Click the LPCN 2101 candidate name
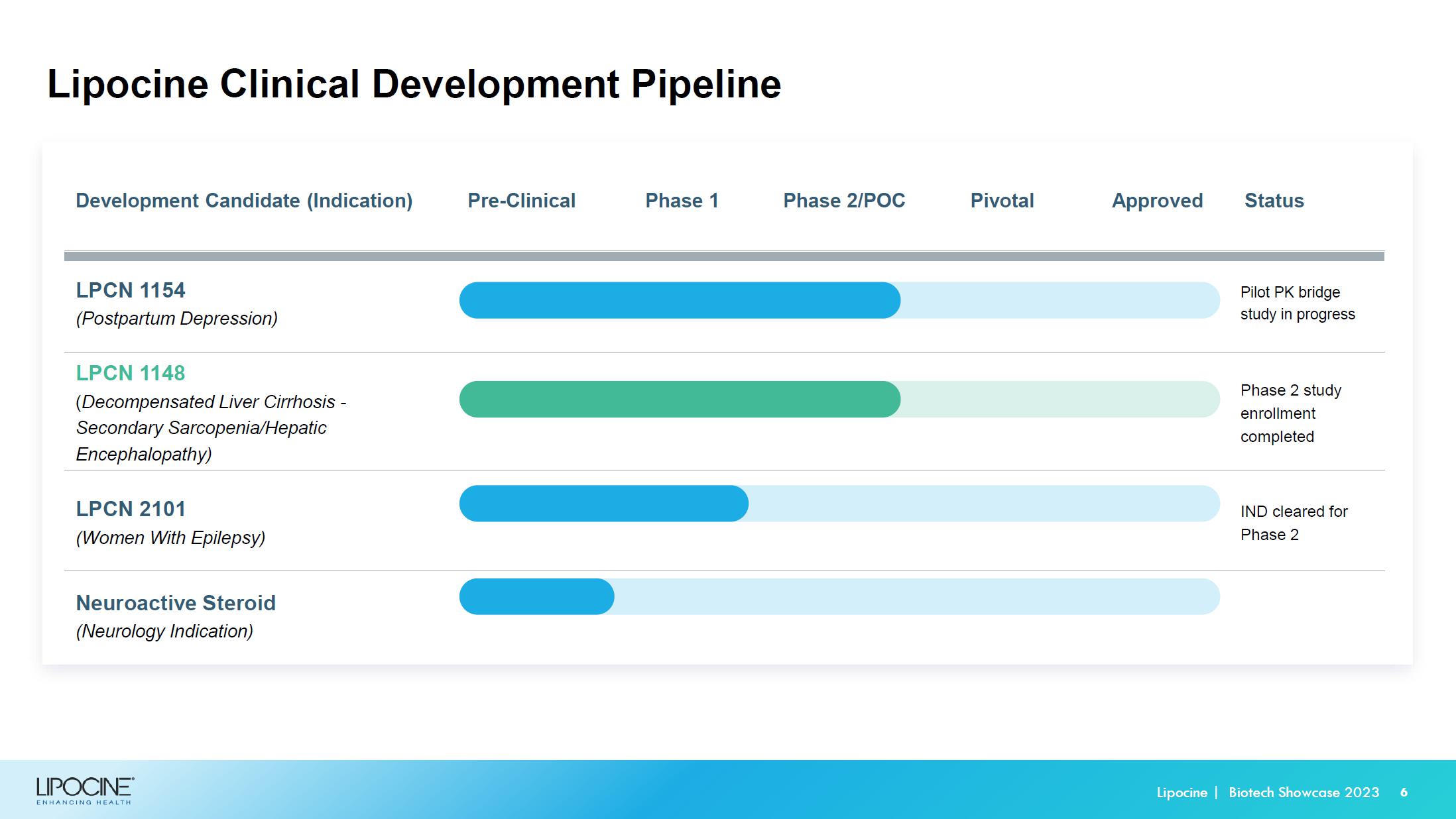Image resolution: width=1456 pixels, height=819 pixels. click(x=131, y=509)
